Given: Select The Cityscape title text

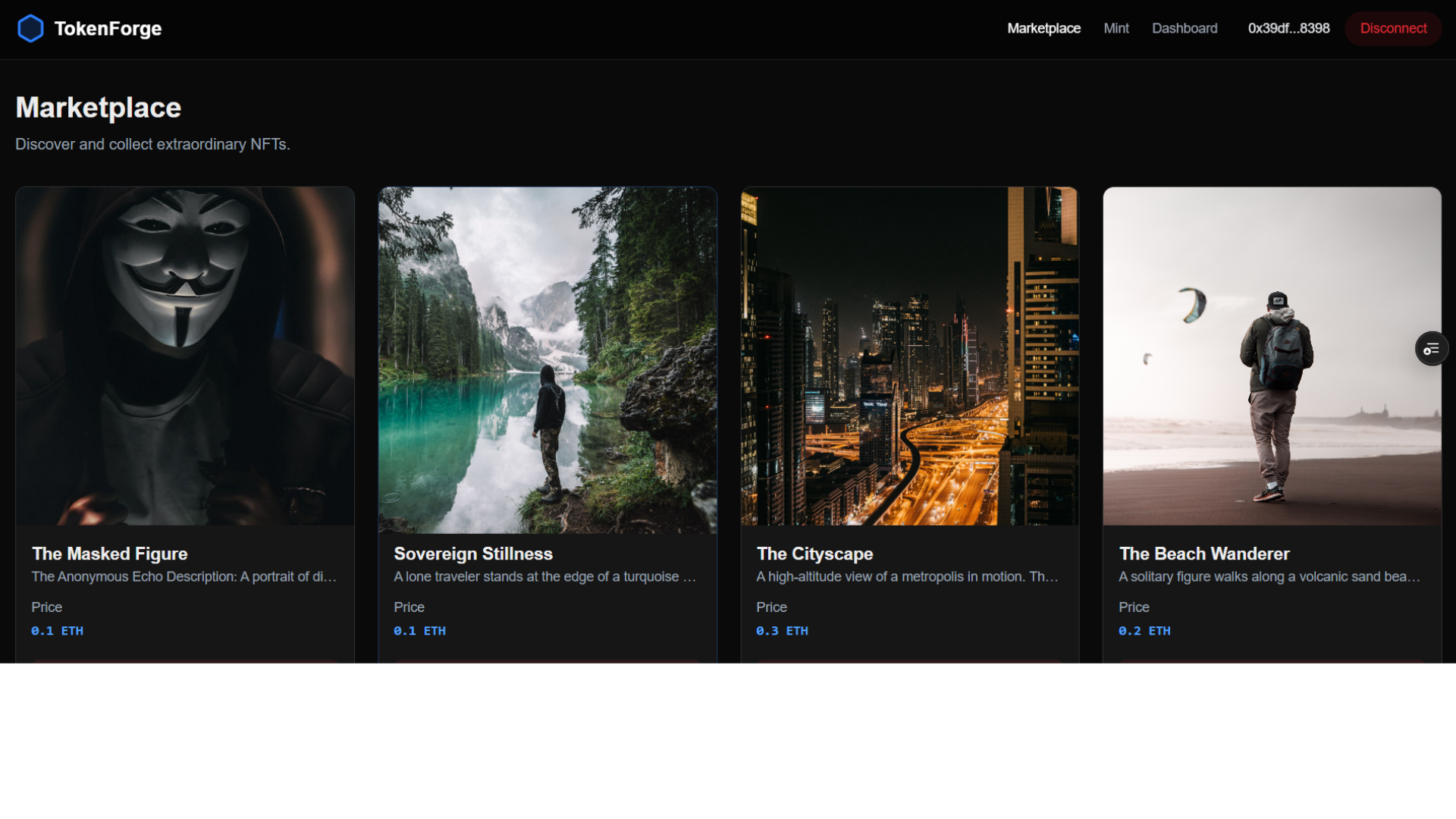Looking at the screenshot, I should pos(814,554).
